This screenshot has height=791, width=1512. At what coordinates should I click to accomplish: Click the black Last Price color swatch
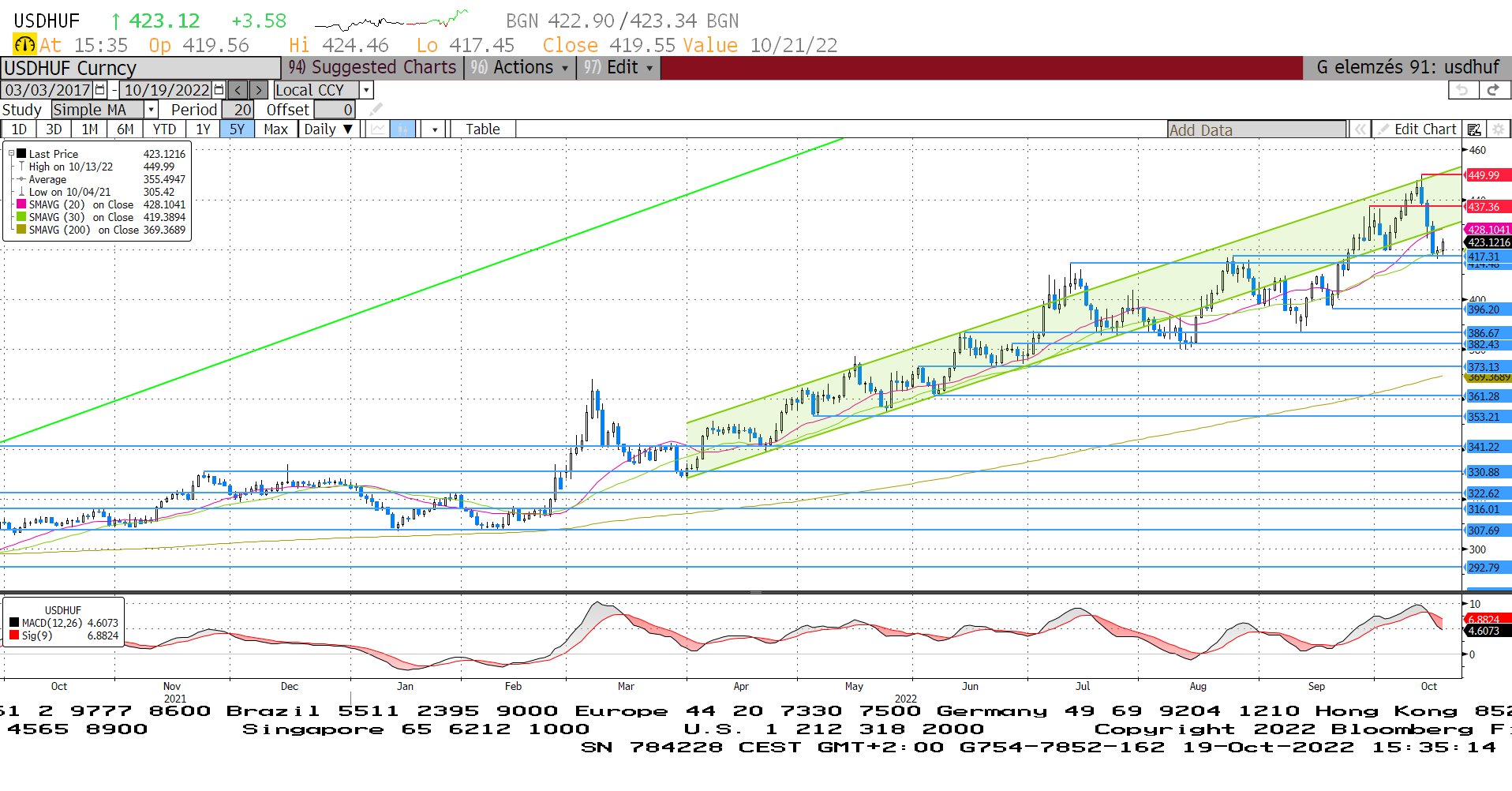[x=22, y=154]
